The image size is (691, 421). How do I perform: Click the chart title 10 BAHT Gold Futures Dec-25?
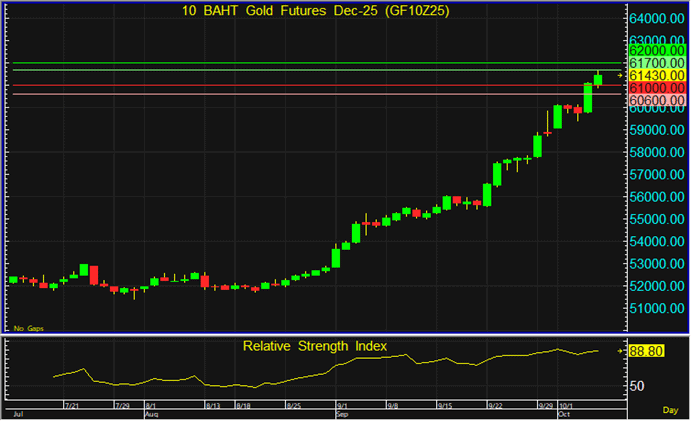click(315, 11)
